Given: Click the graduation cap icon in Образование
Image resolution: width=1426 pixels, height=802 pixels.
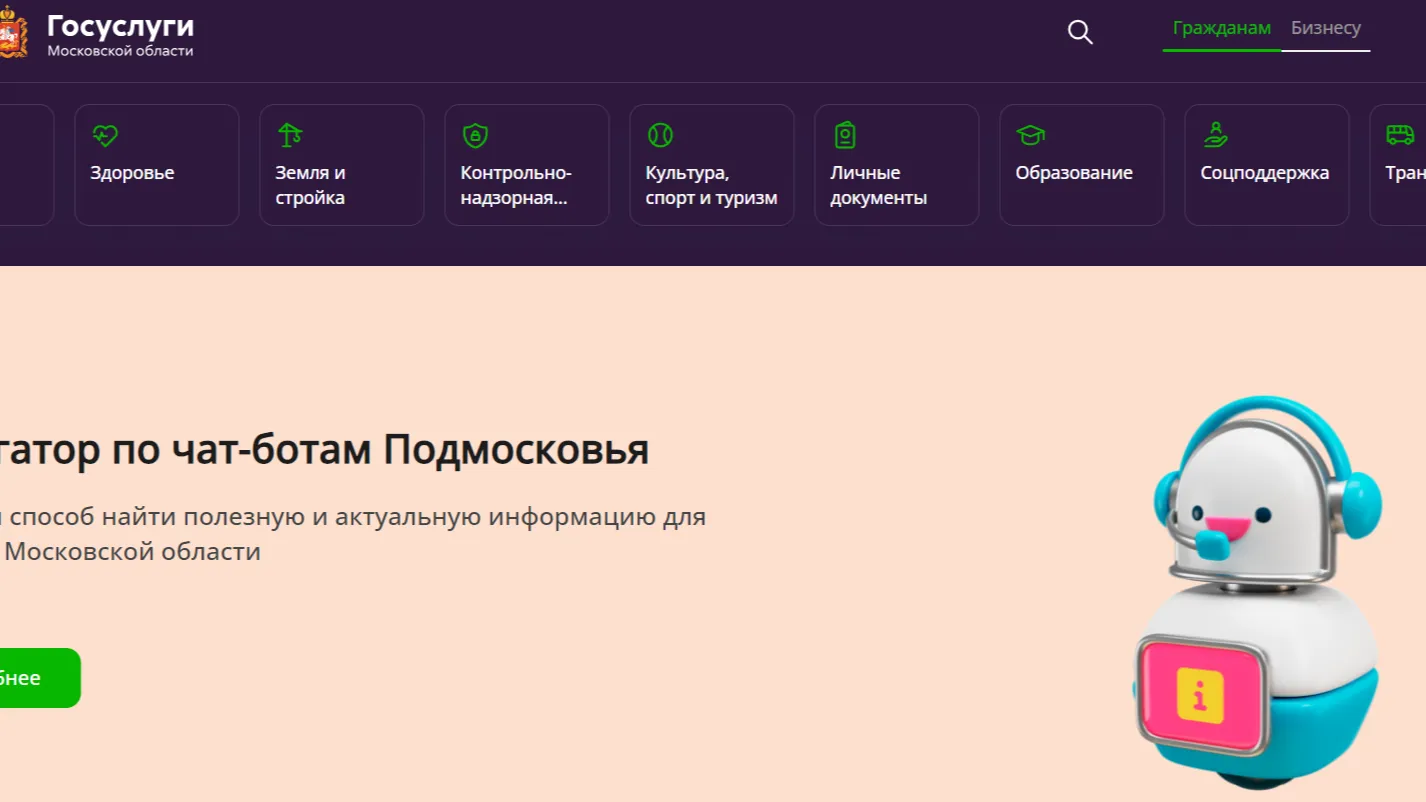Looking at the screenshot, I should click(1030, 135).
